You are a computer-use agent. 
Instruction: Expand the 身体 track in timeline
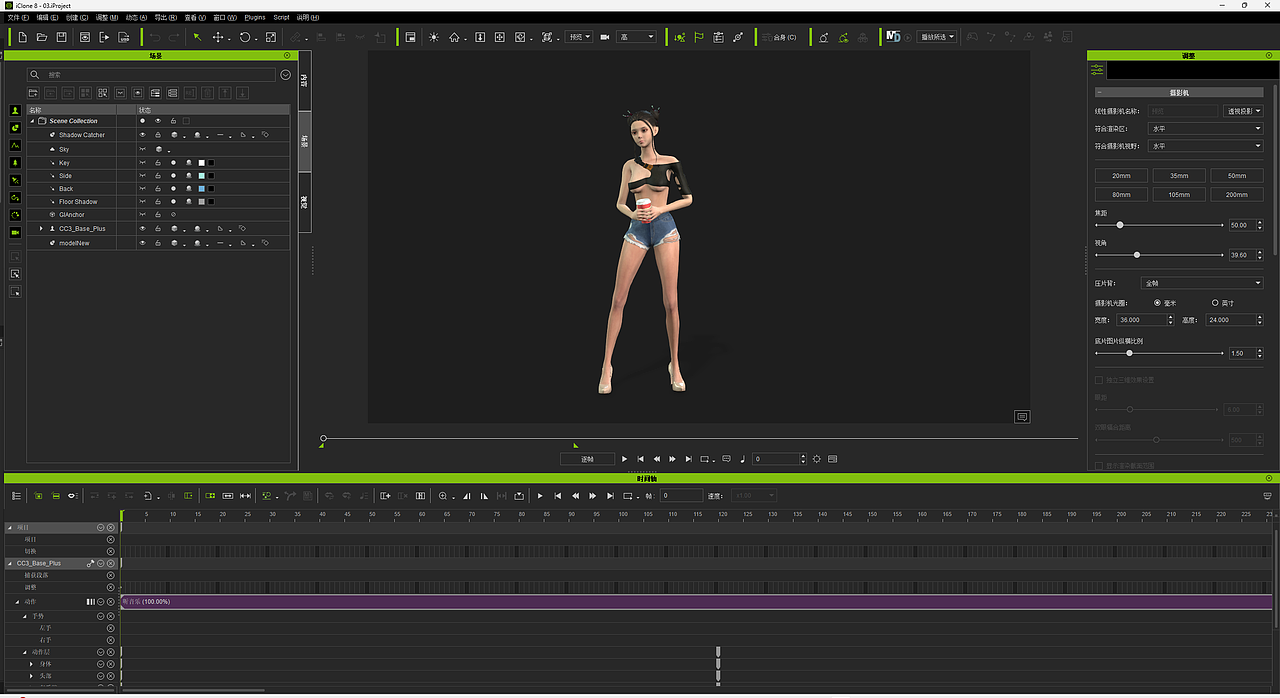tap(31, 664)
